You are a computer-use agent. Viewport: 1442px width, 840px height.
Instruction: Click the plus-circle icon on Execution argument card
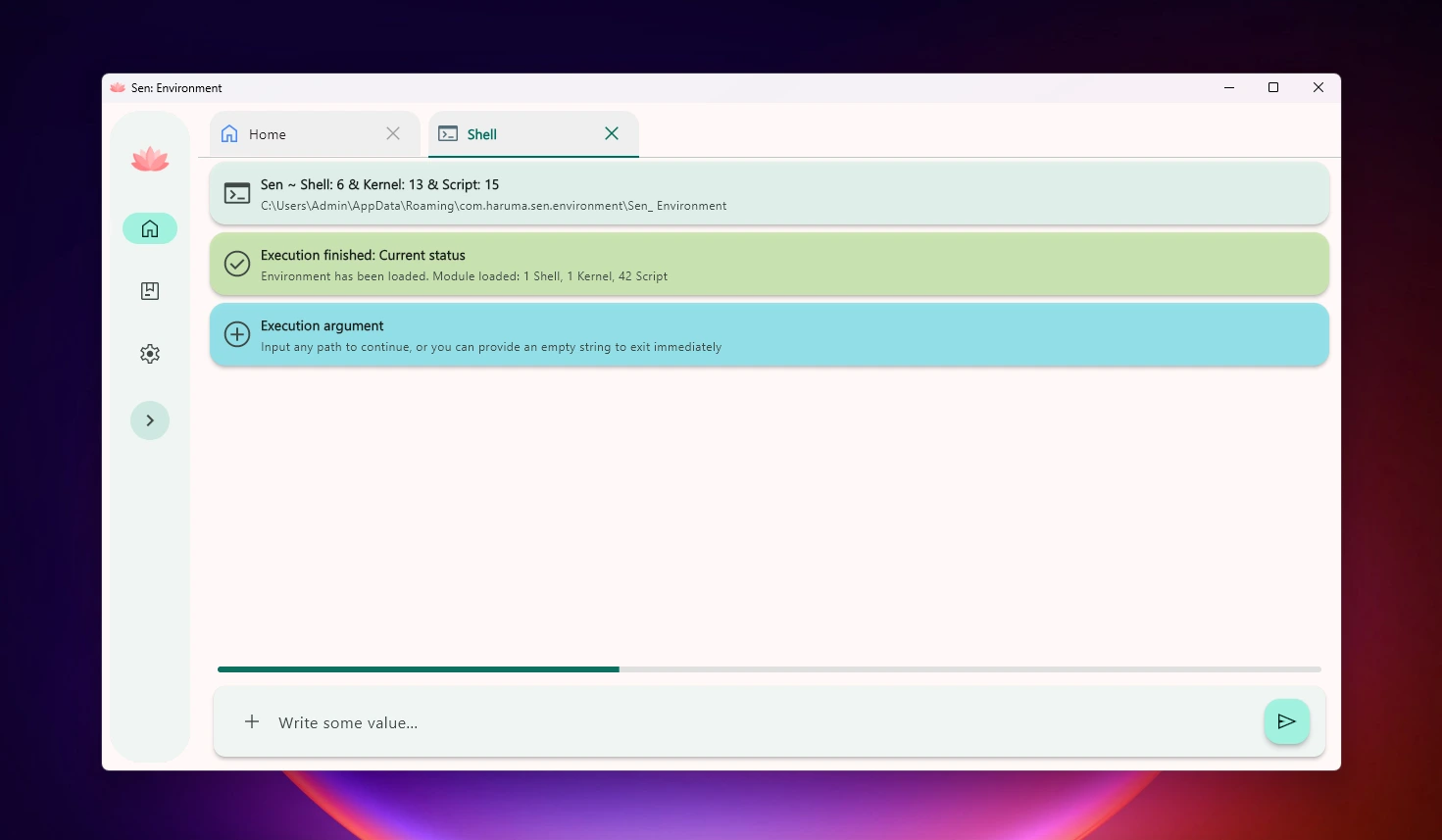pyautogui.click(x=237, y=334)
